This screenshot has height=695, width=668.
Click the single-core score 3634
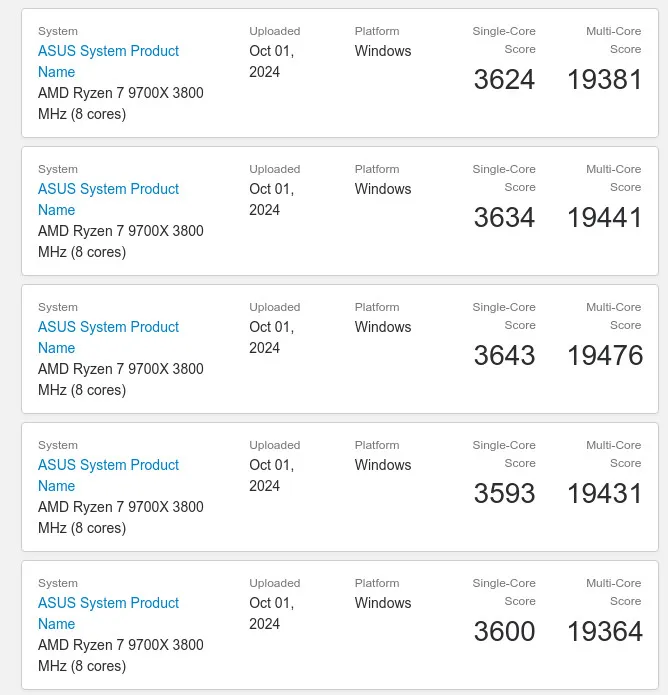pos(504,218)
